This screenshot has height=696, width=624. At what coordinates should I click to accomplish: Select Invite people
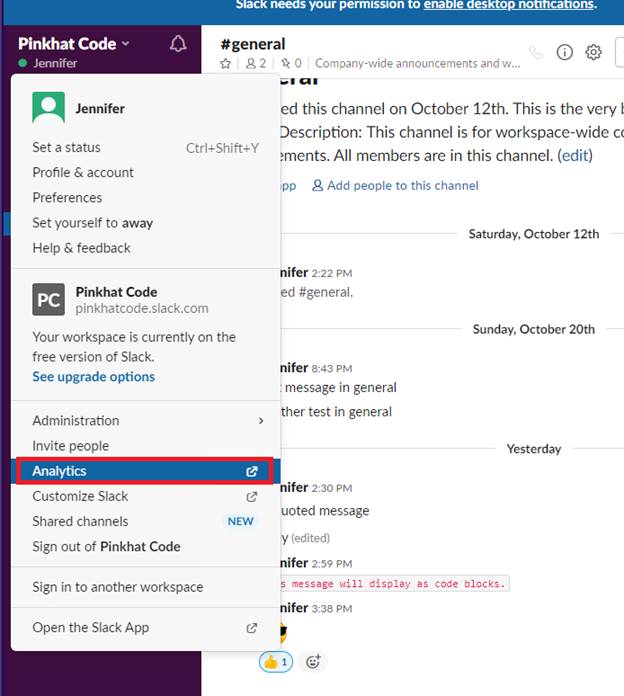coord(146,446)
